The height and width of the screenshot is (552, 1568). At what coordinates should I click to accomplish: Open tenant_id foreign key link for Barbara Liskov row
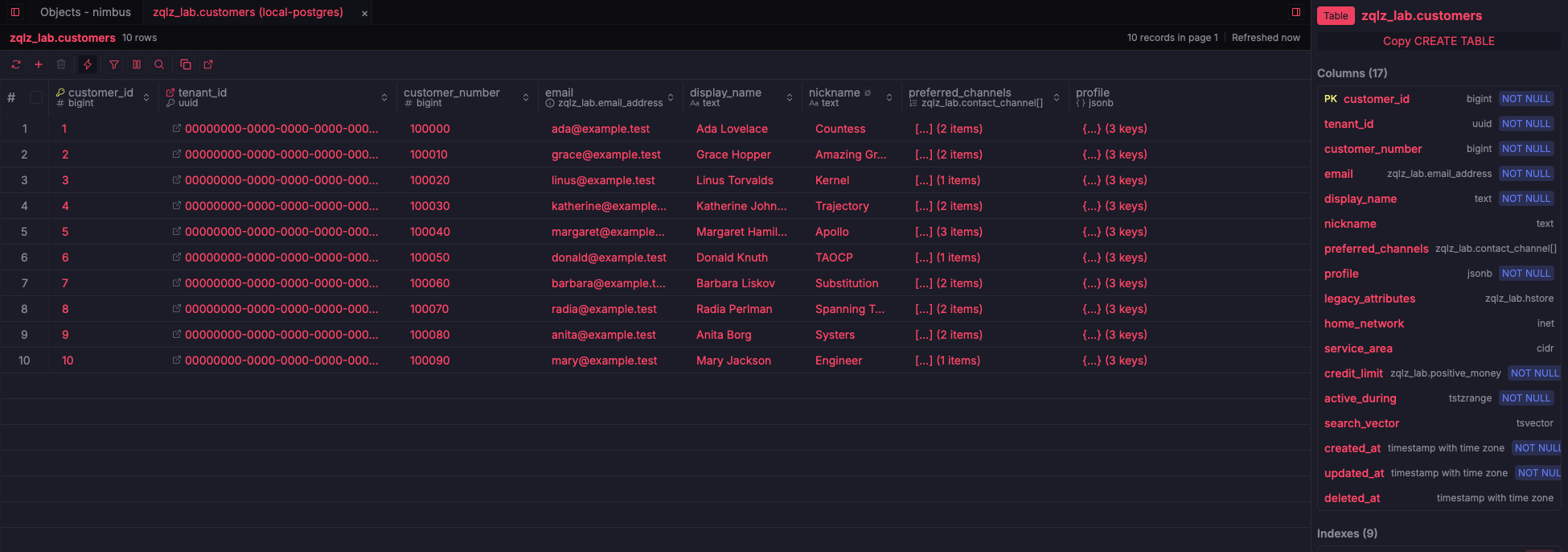point(177,282)
